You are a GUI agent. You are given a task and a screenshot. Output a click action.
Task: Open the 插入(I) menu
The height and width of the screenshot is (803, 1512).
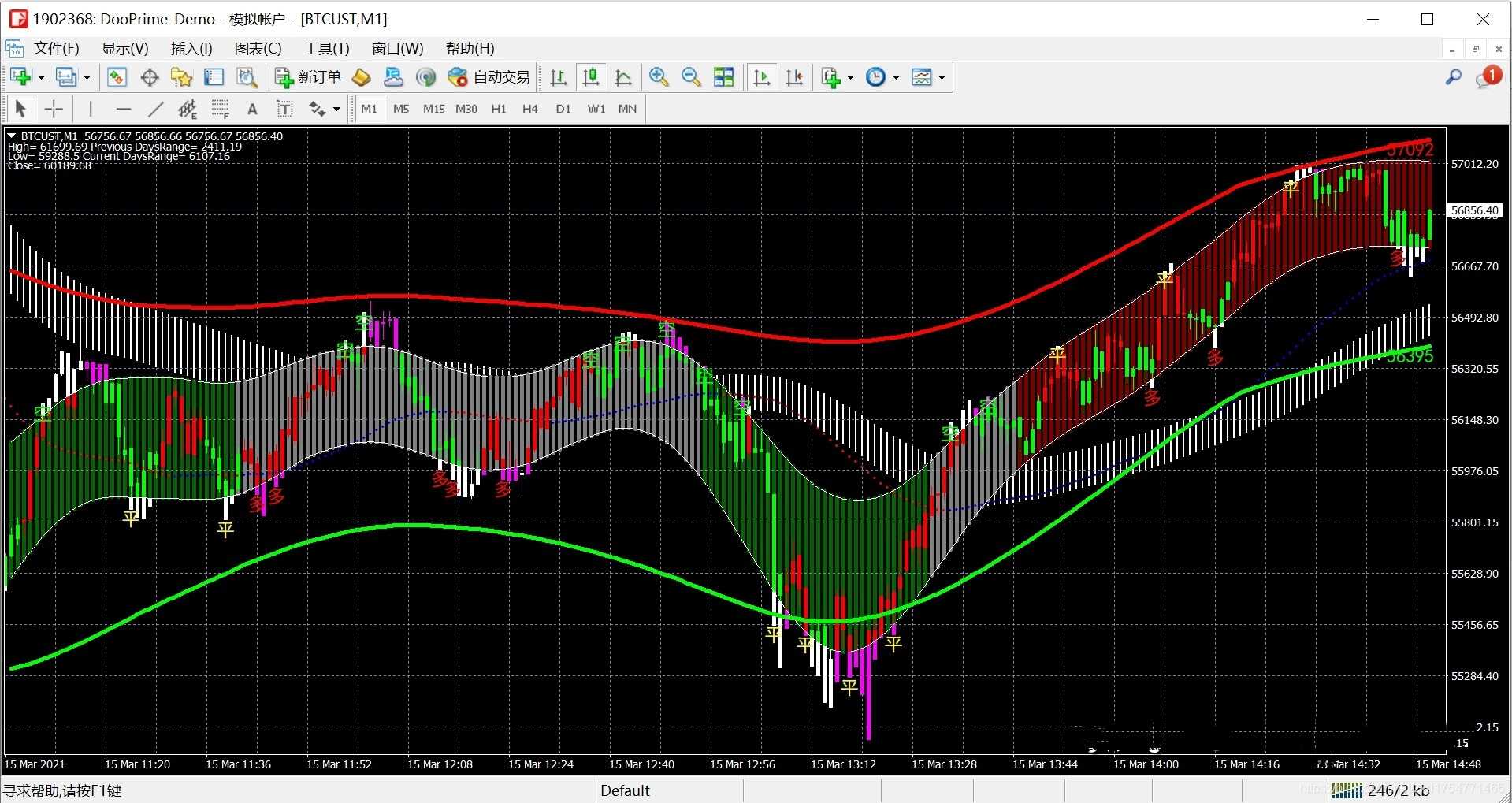[x=191, y=48]
